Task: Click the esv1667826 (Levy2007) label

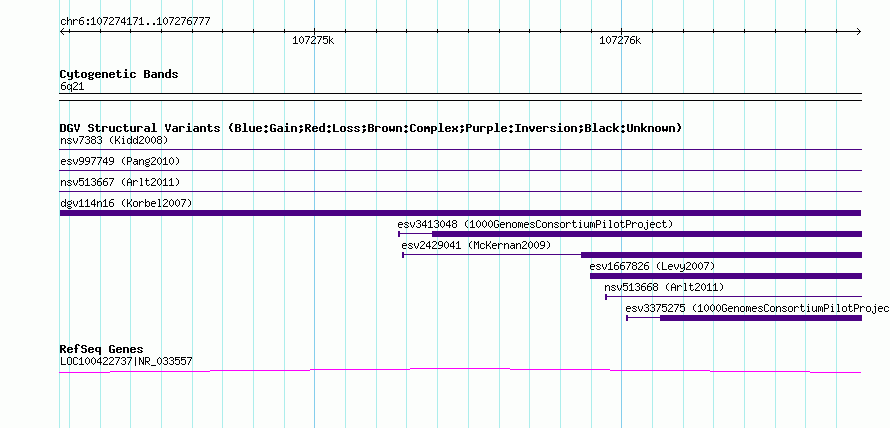Action: (x=652, y=266)
